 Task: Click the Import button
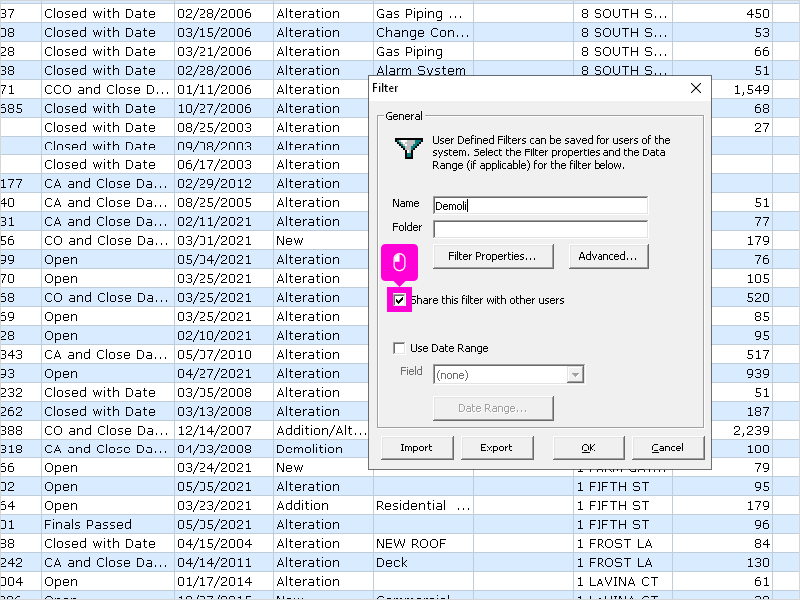click(x=417, y=448)
